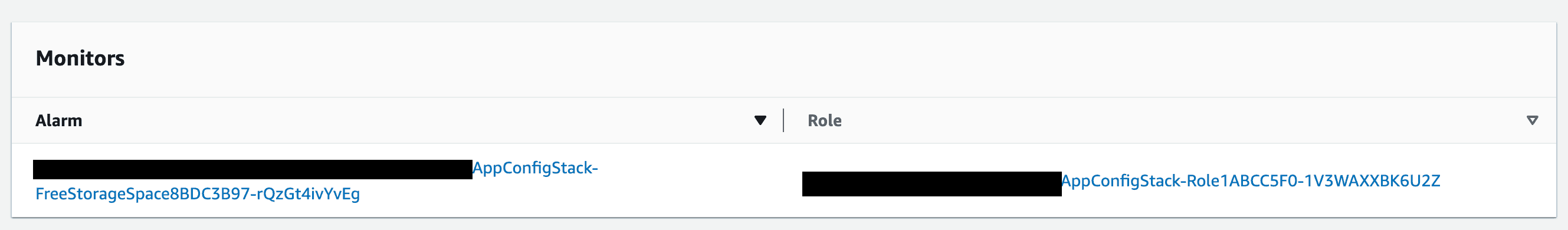Click the redacted block in the Alarm cell
Screen dimensions: 1568x230
[252, 169]
